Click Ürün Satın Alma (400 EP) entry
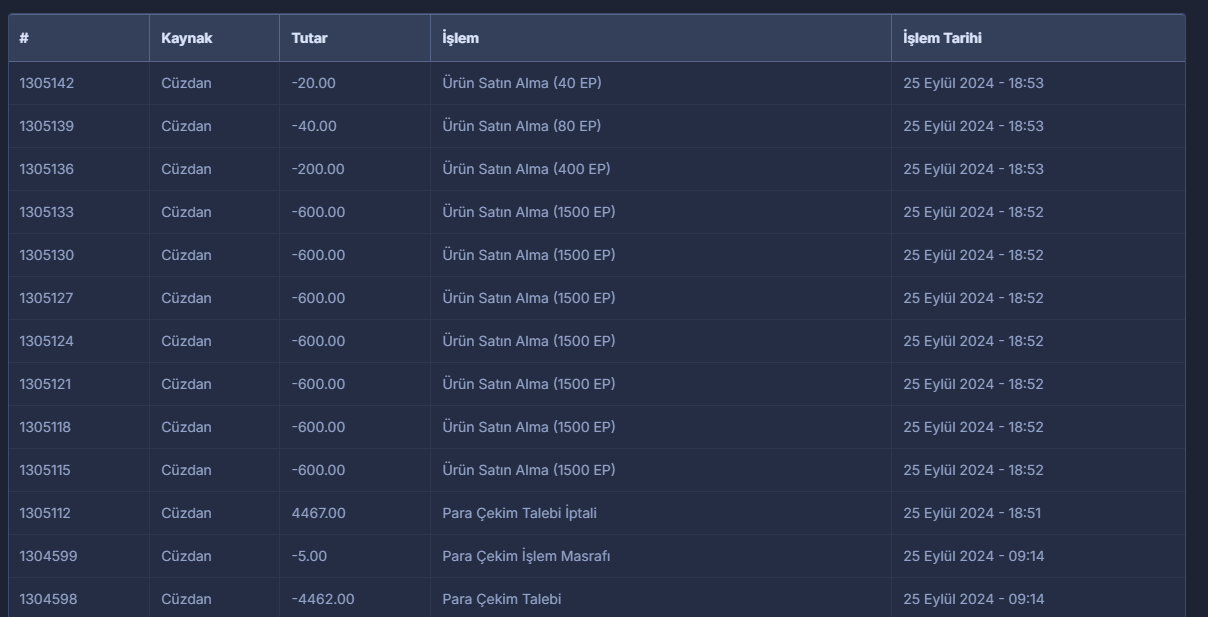The height and width of the screenshot is (617, 1208). tap(526, 169)
